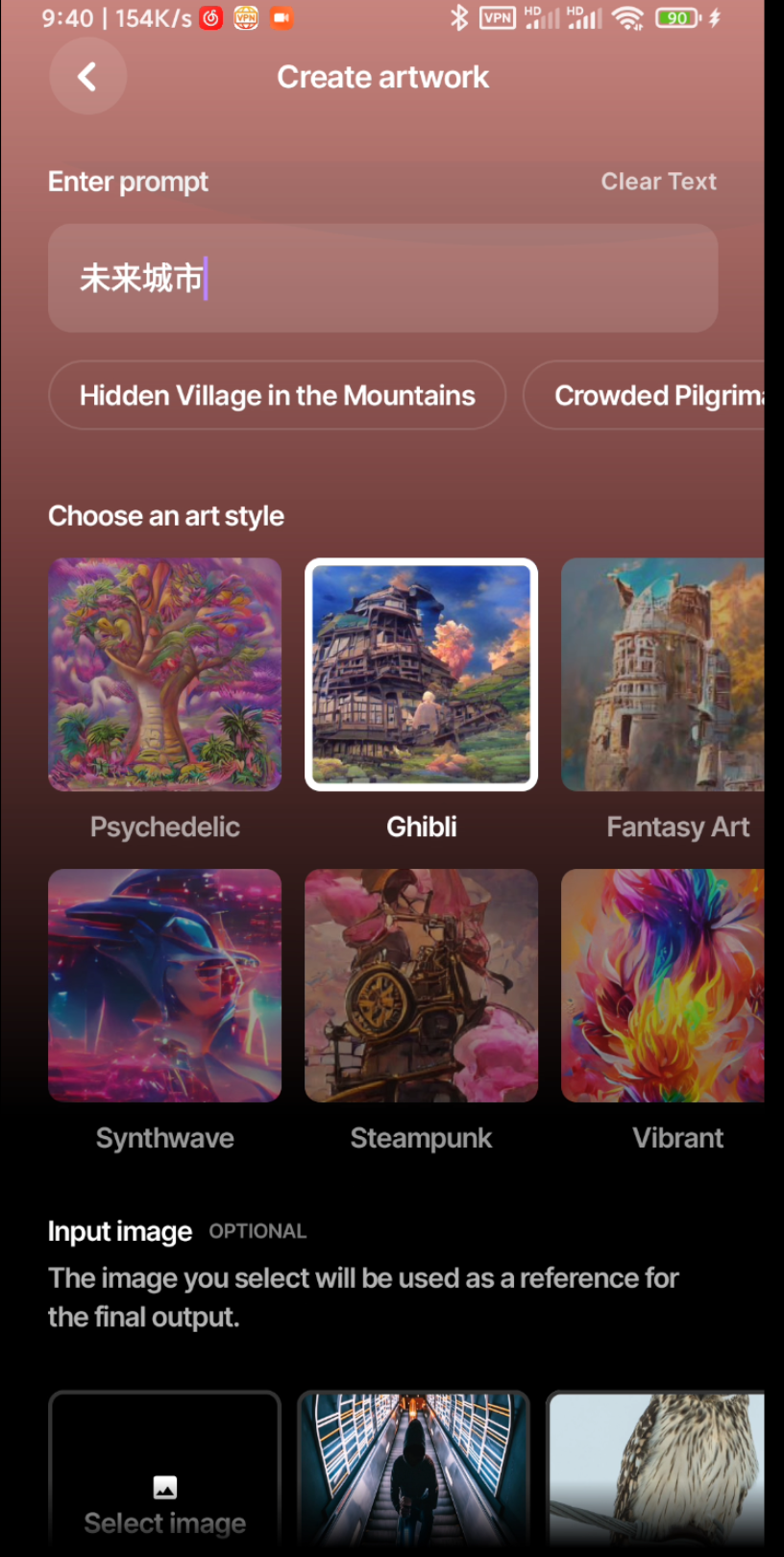Select the Ghibli art style thumbnail
Screen dimensions: 784x1557
tap(422, 675)
